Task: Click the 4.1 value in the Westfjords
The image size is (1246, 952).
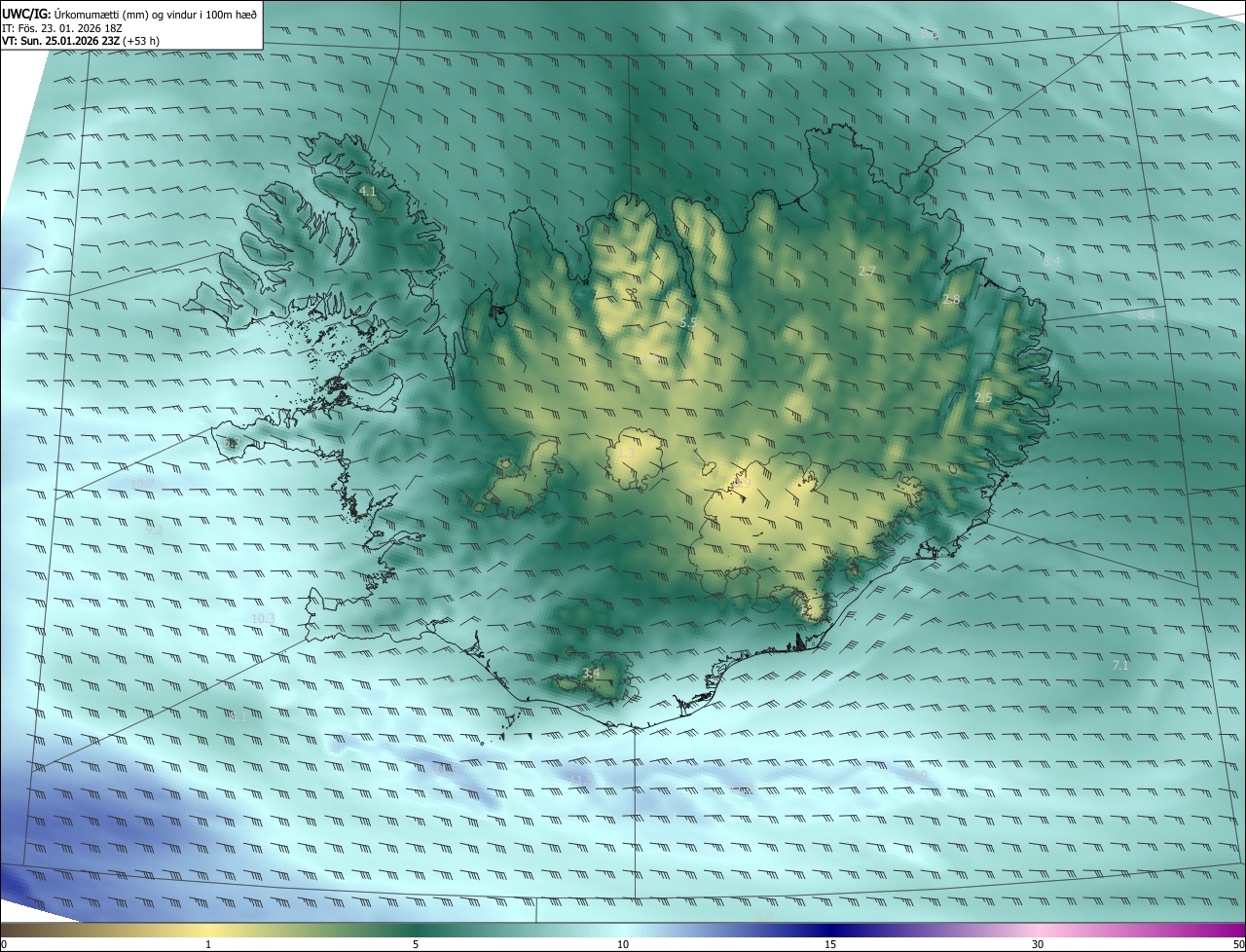Action: tap(367, 192)
